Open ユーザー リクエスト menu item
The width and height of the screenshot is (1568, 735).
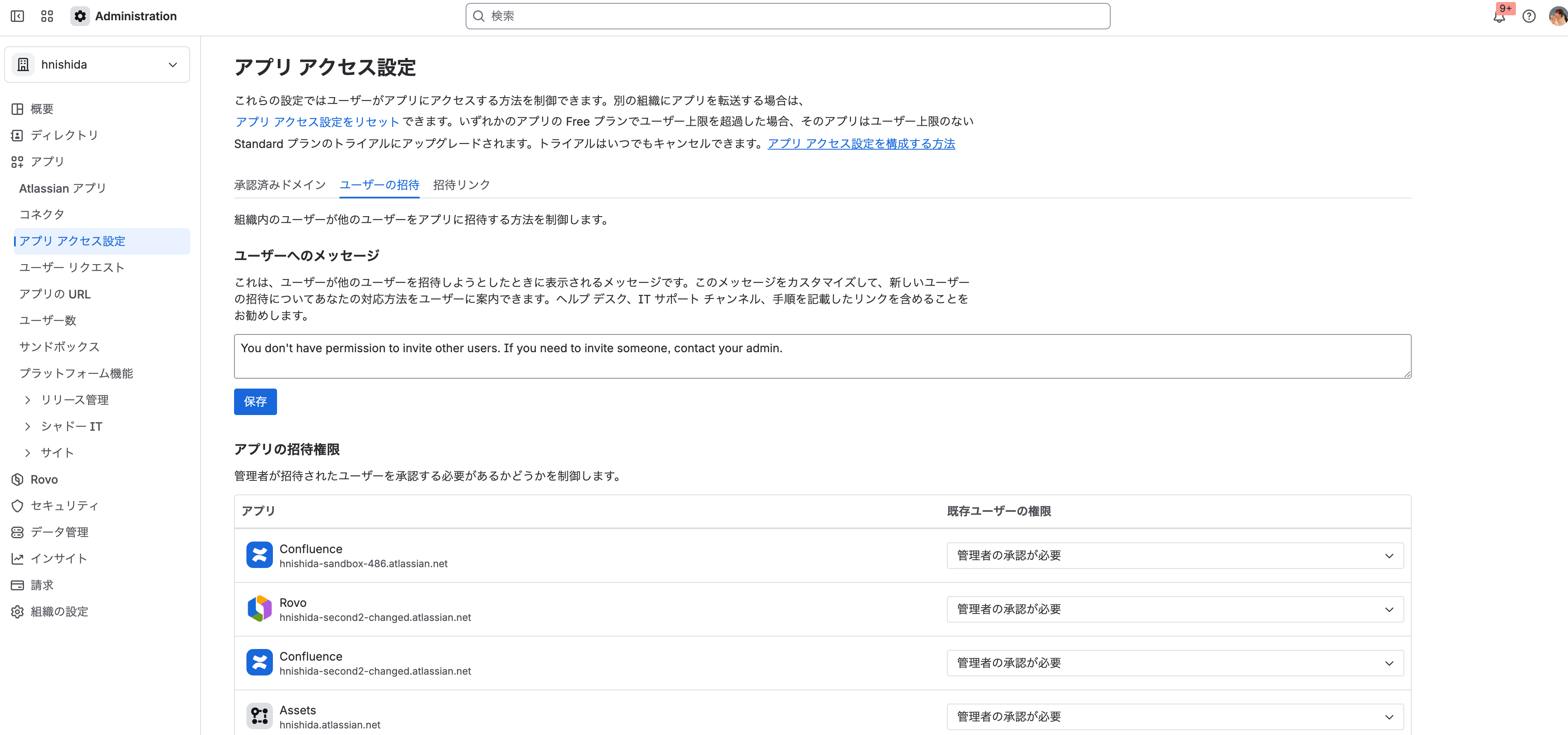click(102, 268)
